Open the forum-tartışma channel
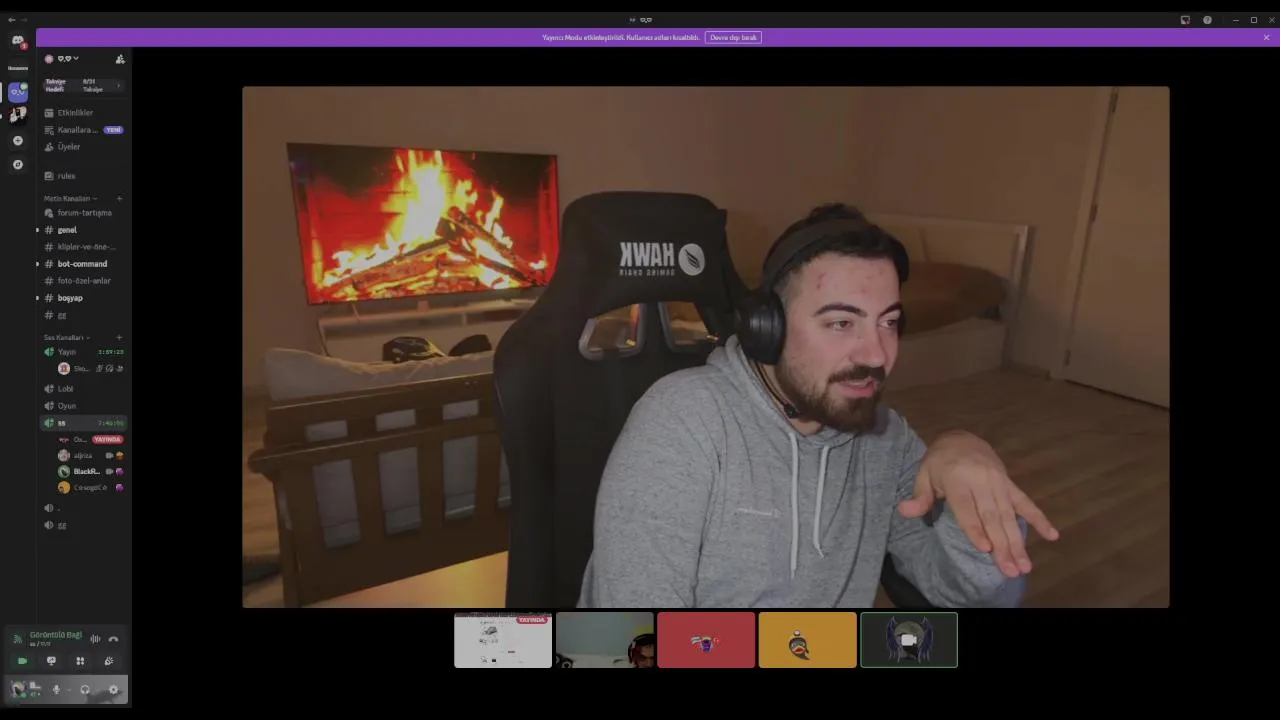This screenshot has width=1280, height=720. [x=83, y=213]
